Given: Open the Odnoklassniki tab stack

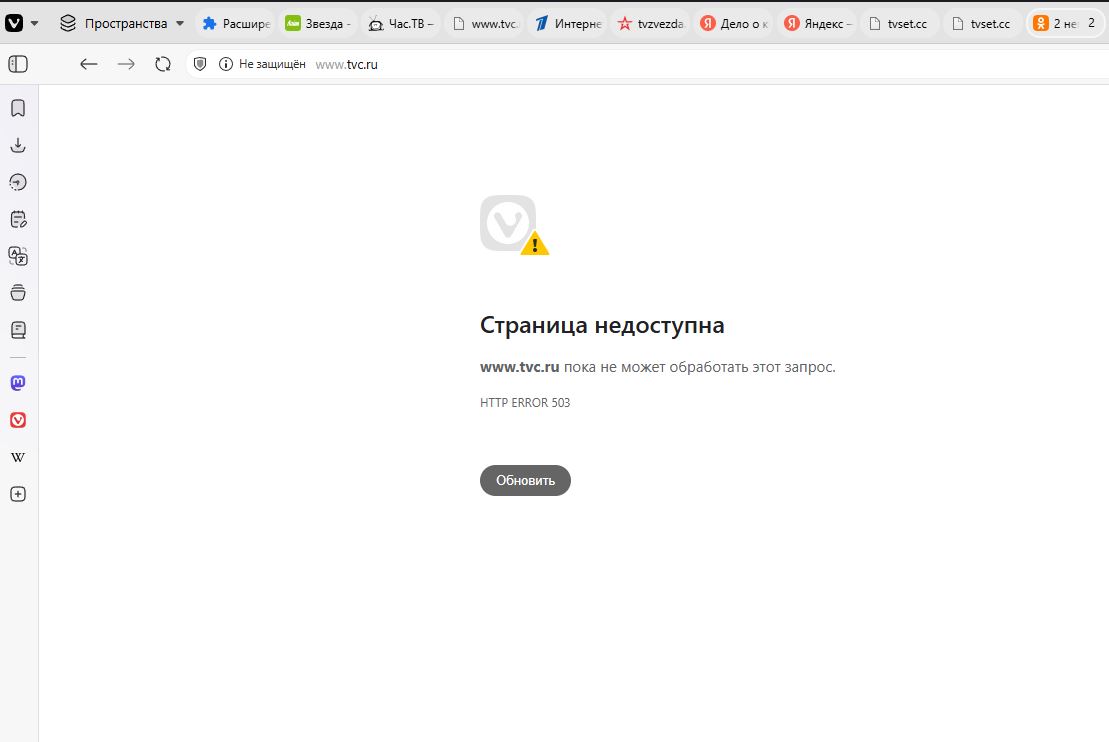Looking at the screenshot, I should 1064,23.
